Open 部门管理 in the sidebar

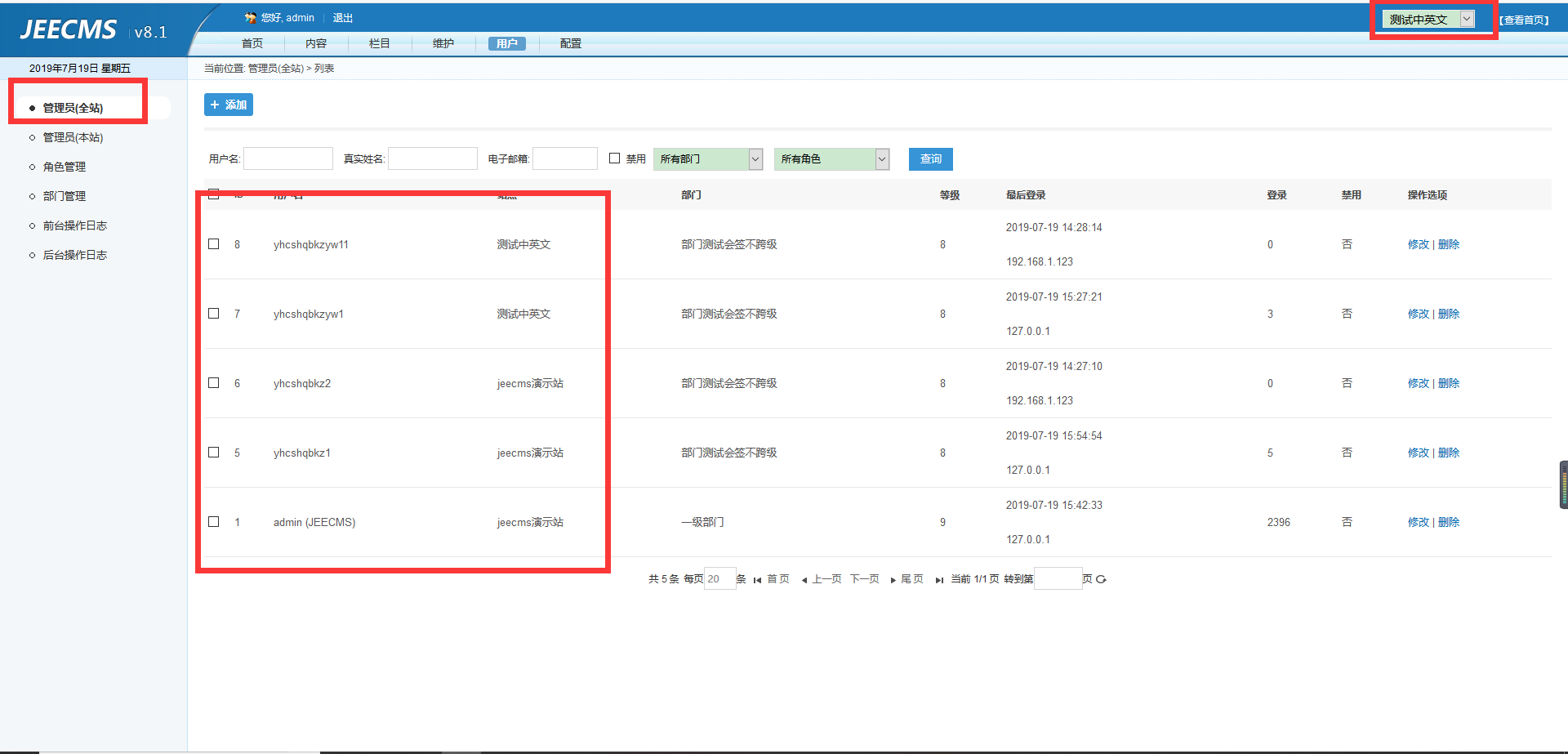(x=65, y=196)
